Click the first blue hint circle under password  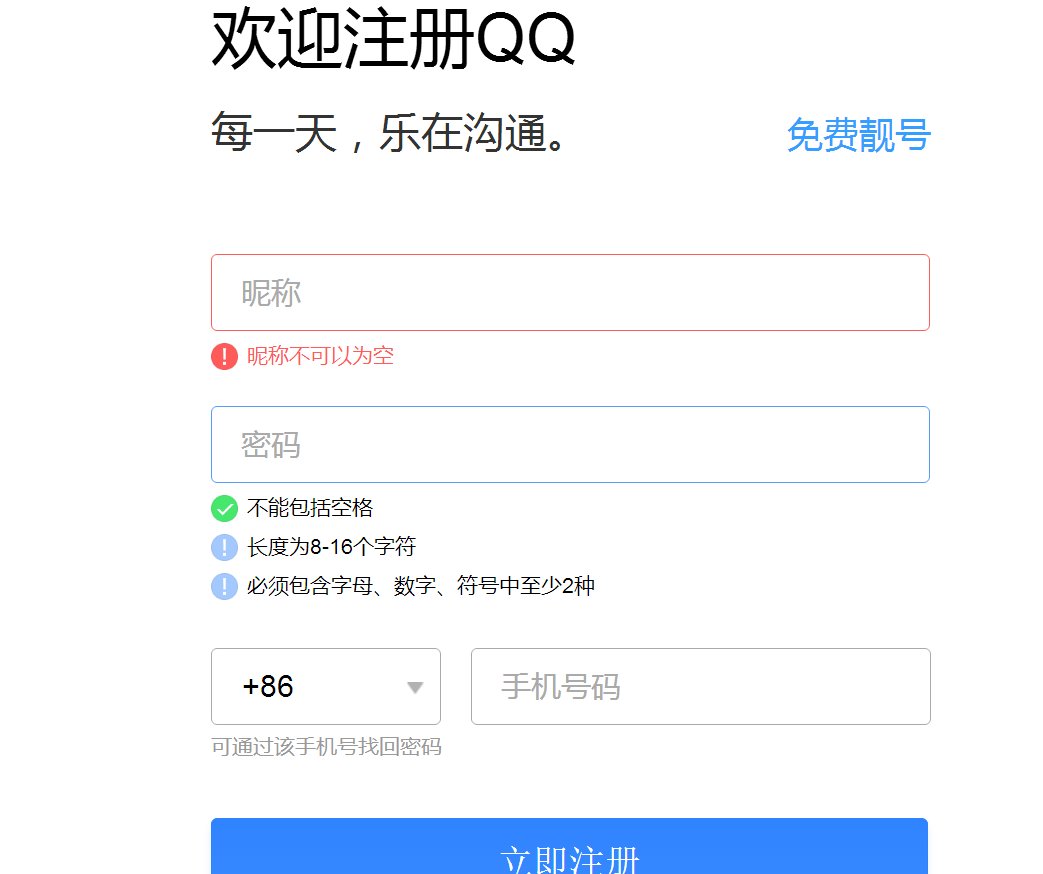click(x=224, y=547)
